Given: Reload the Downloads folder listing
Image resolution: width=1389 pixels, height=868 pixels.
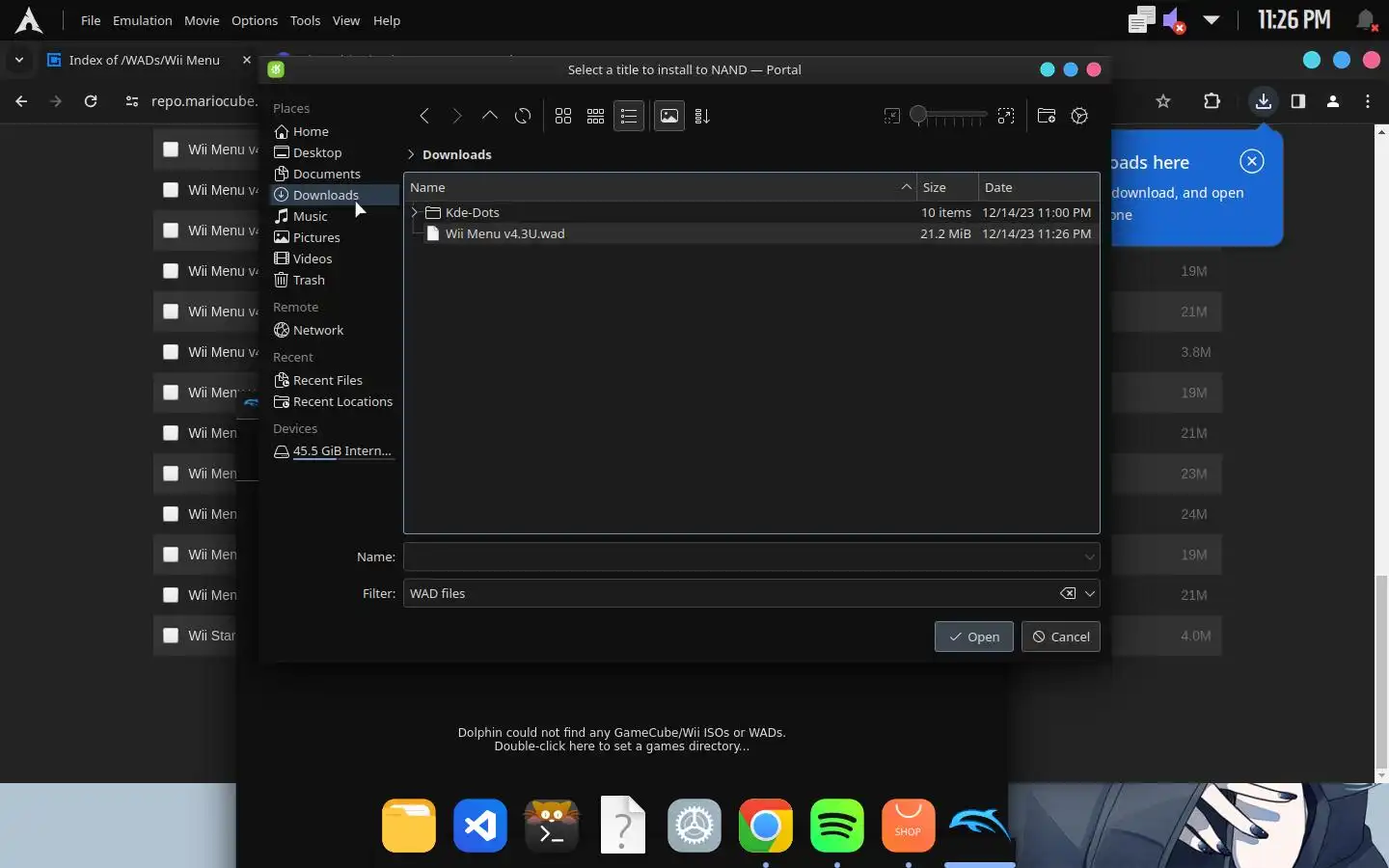Looking at the screenshot, I should [523, 116].
